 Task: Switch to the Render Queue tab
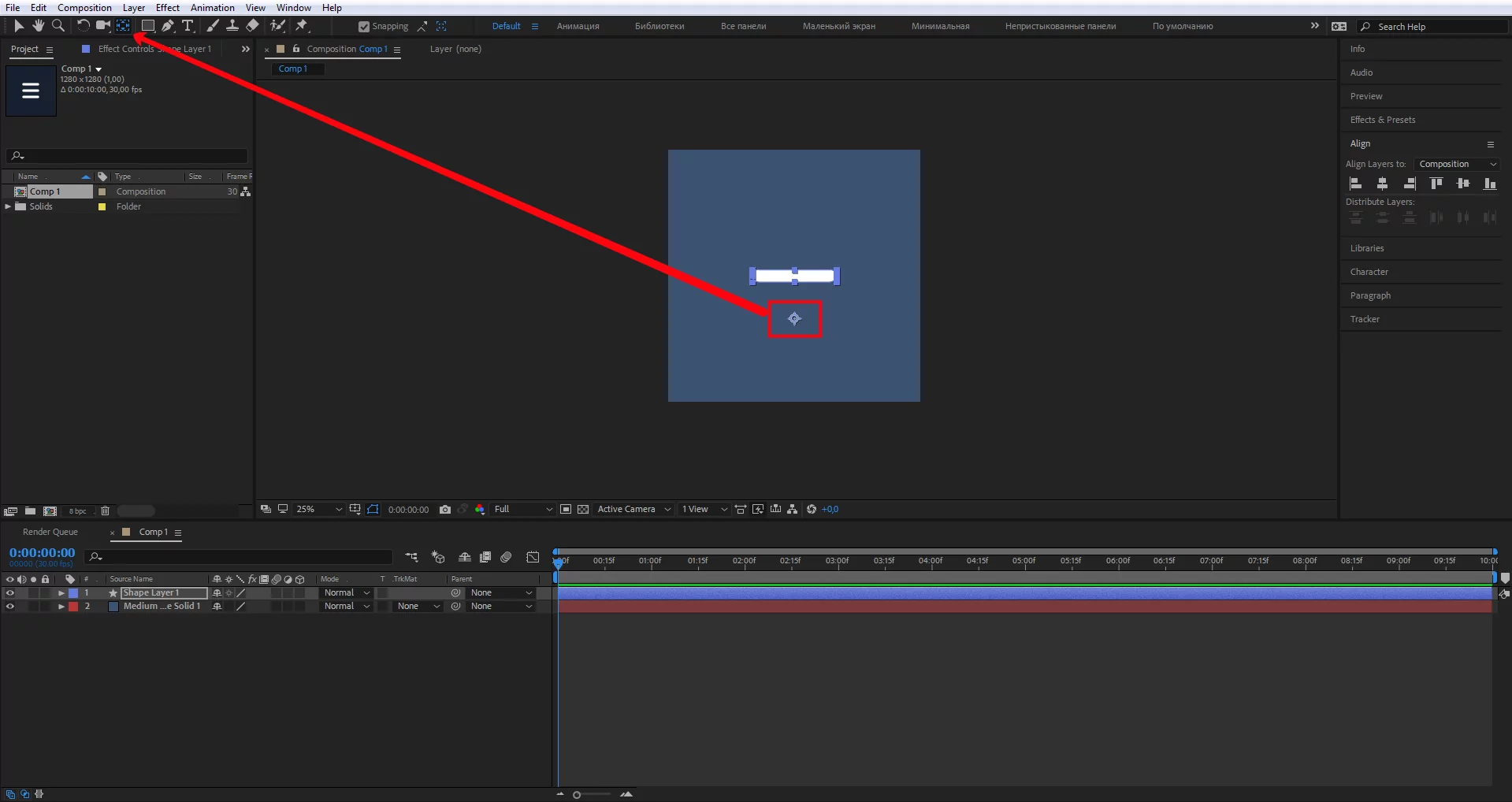pos(50,533)
